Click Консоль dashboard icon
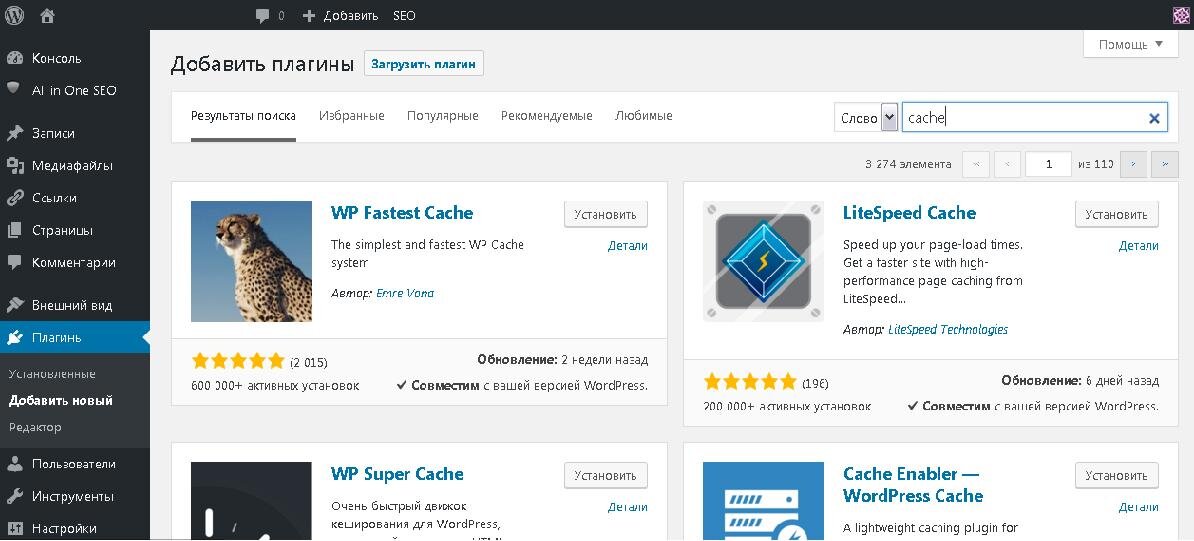1194x541 pixels. tap(14, 58)
